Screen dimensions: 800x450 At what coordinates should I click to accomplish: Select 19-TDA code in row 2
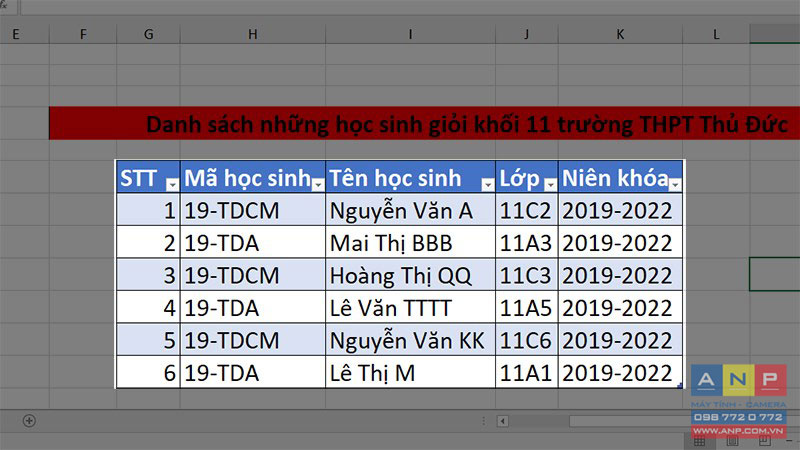[x=253, y=242]
